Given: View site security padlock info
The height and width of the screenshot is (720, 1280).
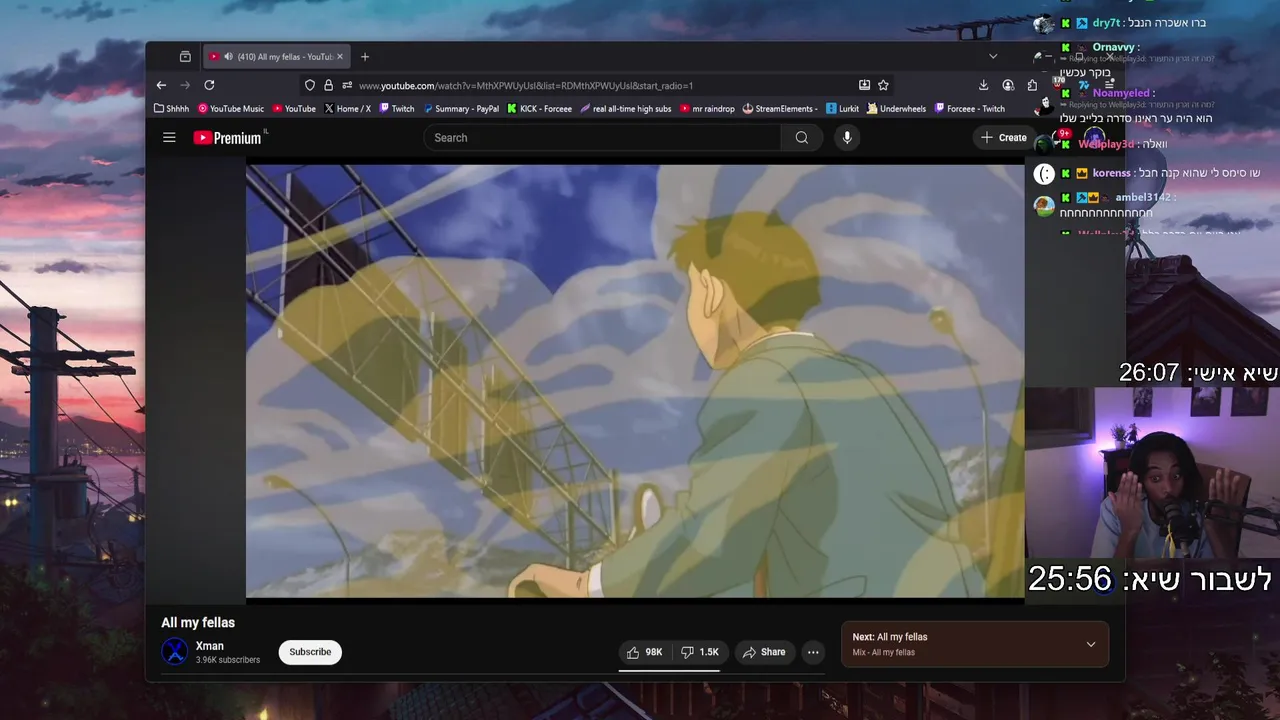Looking at the screenshot, I should [328, 85].
